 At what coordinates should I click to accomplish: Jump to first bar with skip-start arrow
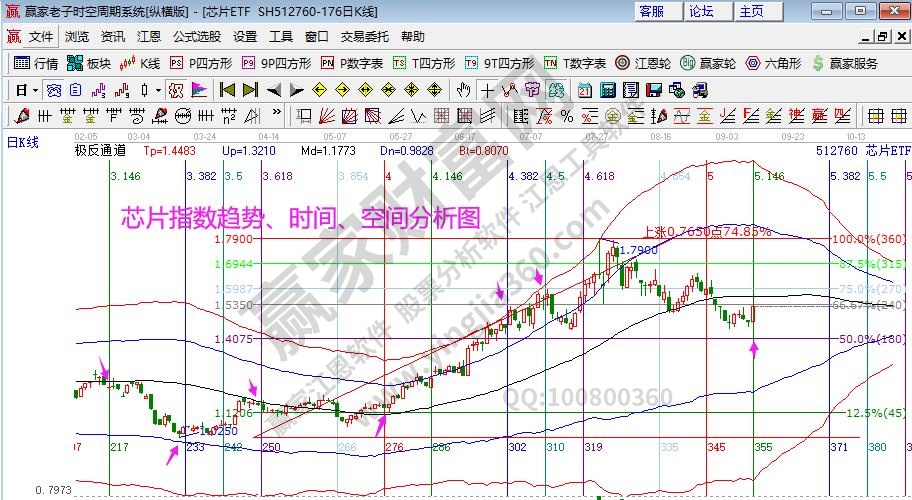pyautogui.click(x=228, y=89)
